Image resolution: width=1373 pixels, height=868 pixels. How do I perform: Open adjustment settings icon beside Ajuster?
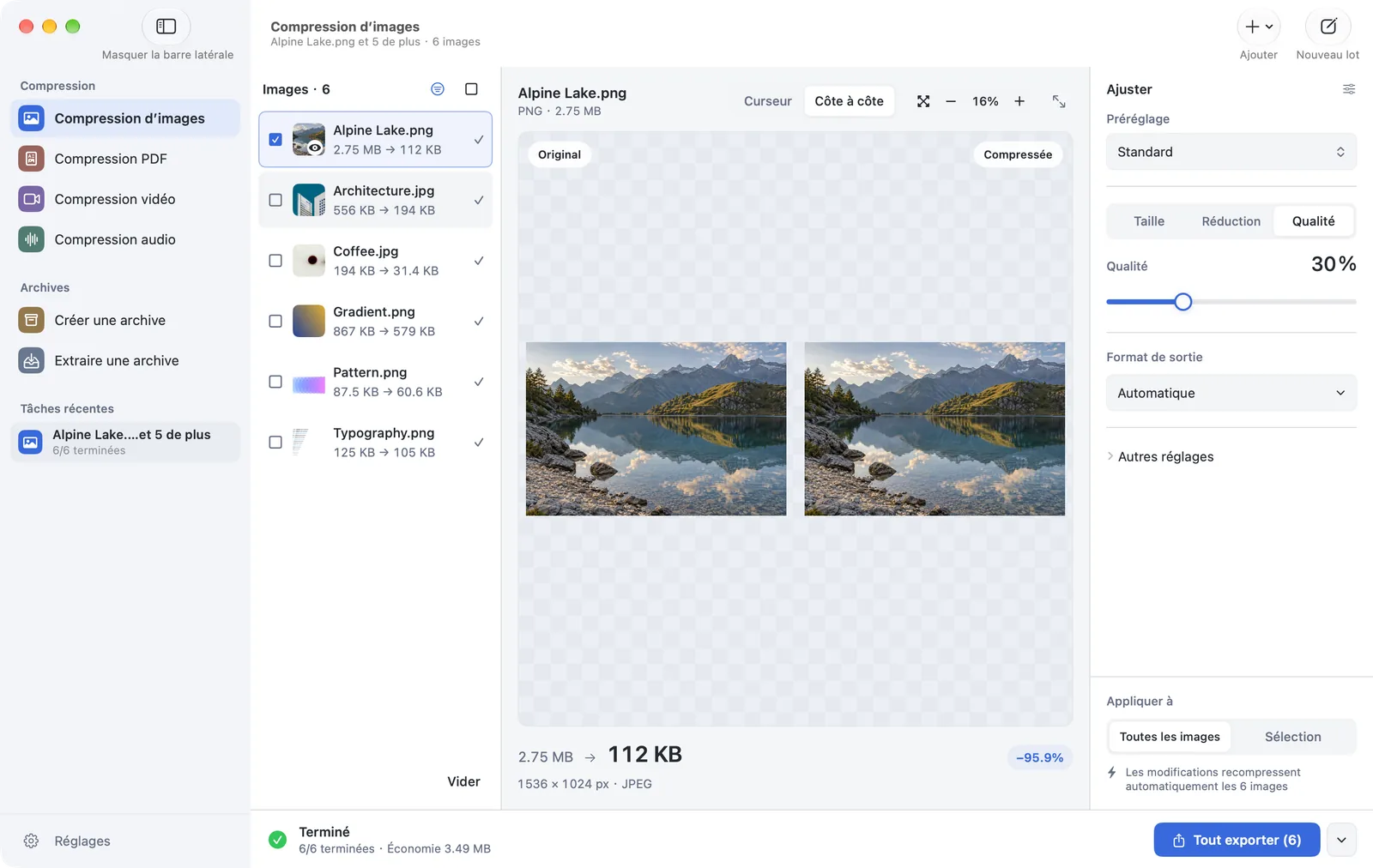coord(1349,89)
